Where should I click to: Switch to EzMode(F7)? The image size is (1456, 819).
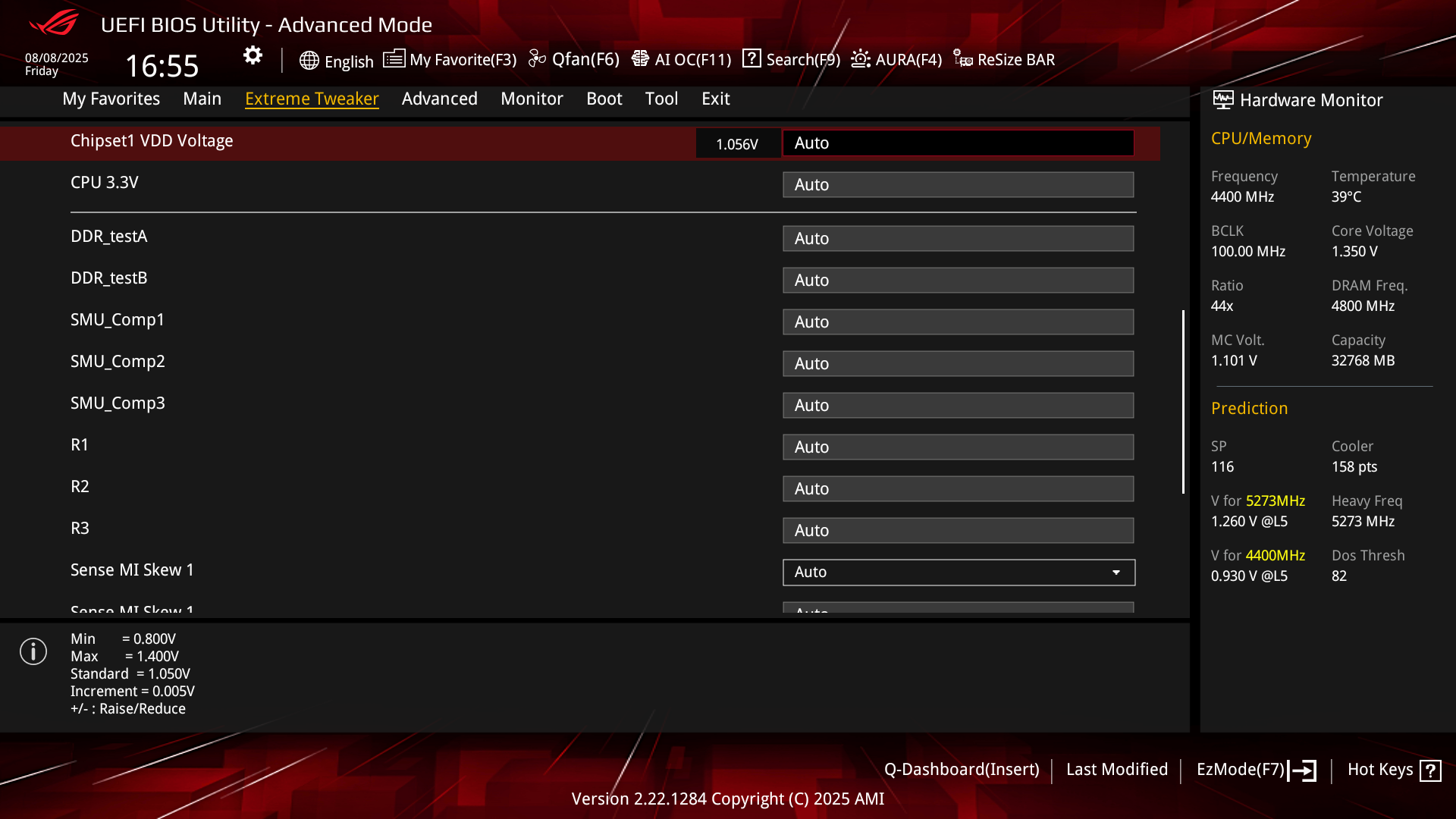[x=1241, y=769]
